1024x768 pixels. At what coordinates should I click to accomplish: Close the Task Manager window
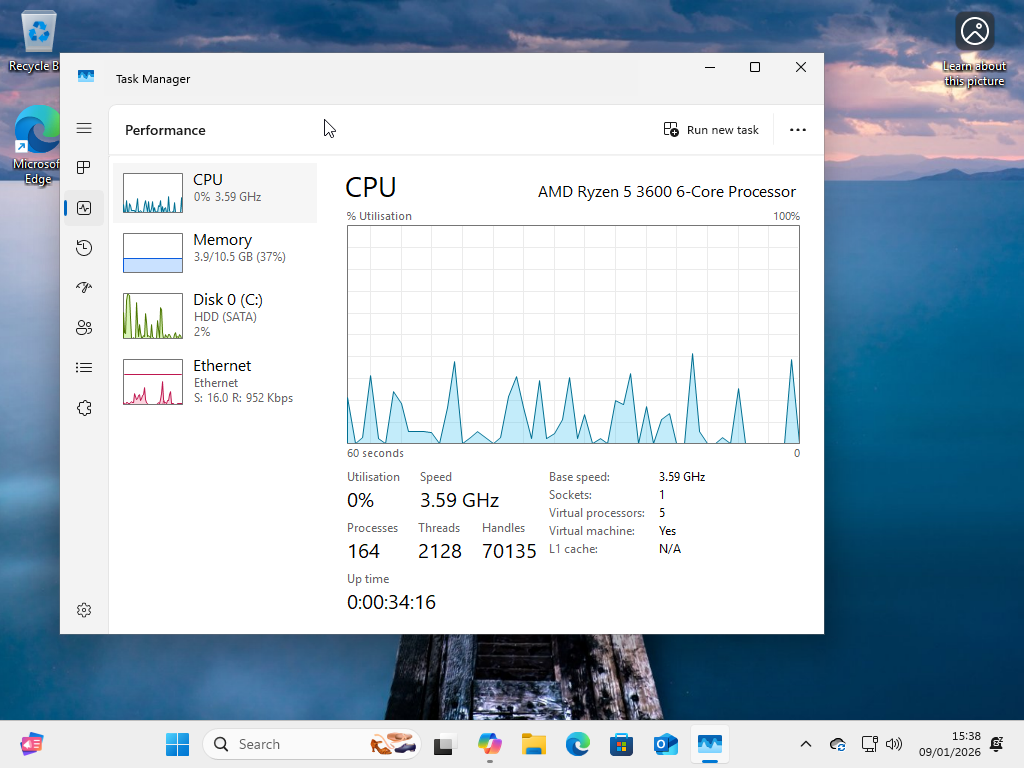(x=801, y=67)
